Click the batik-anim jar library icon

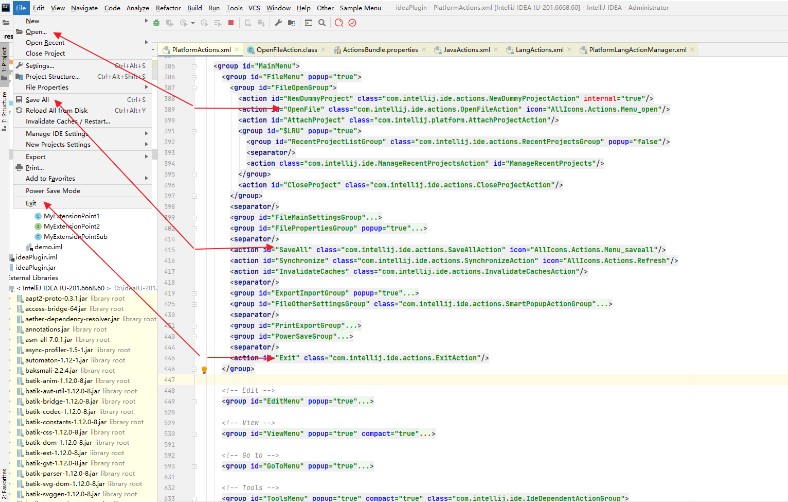[x=20, y=380]
